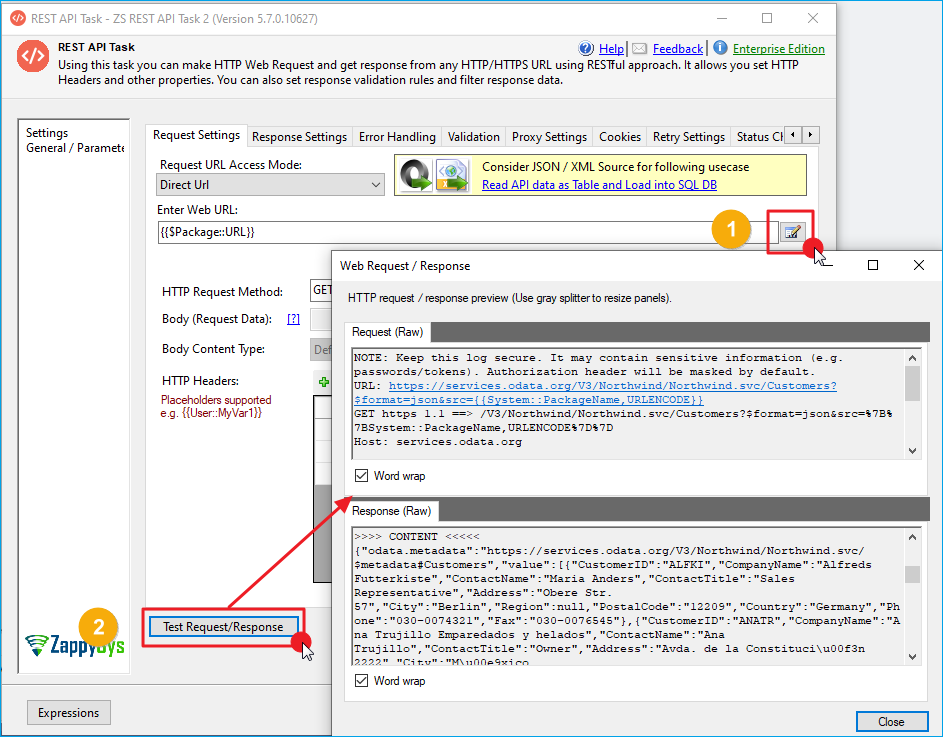Open the URL editor pencil icon
Image resolution: width=943 pixels, height=737 pixels.
791,229
